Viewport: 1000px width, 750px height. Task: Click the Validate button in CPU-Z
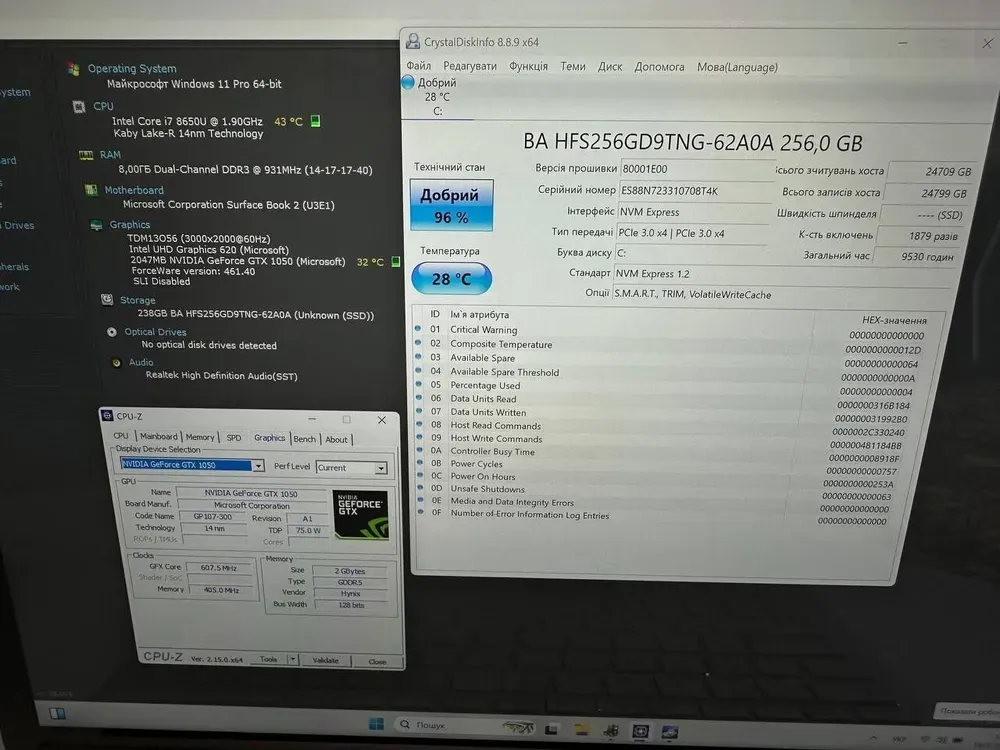(x=326, y=660)
